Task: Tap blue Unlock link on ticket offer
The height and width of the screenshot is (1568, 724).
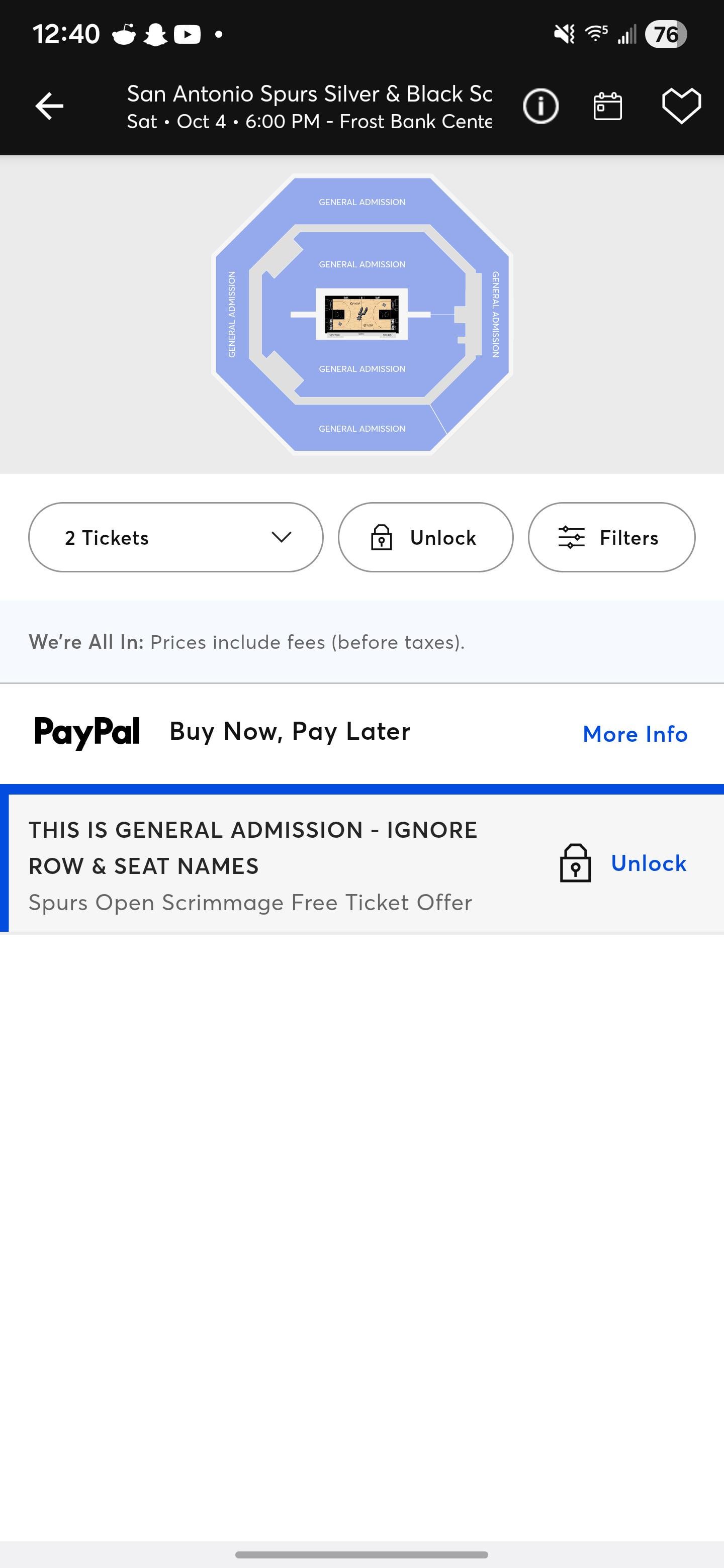Action: point(648,863)
